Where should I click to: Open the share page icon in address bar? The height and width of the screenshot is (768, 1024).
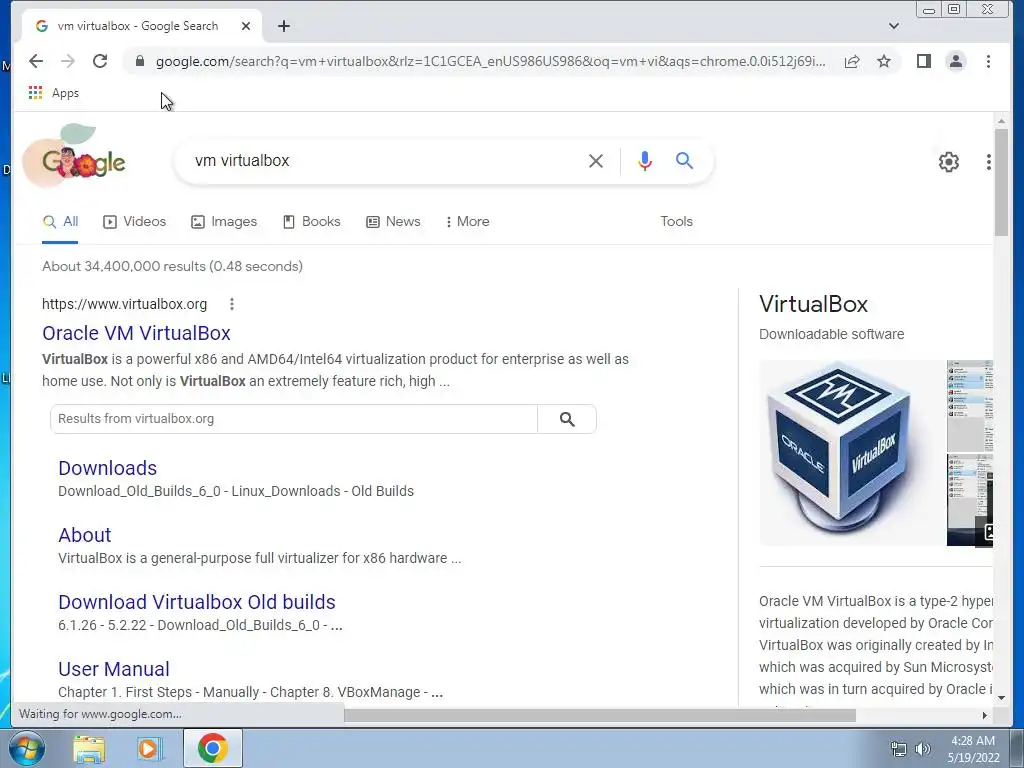[x=852, y=61]
